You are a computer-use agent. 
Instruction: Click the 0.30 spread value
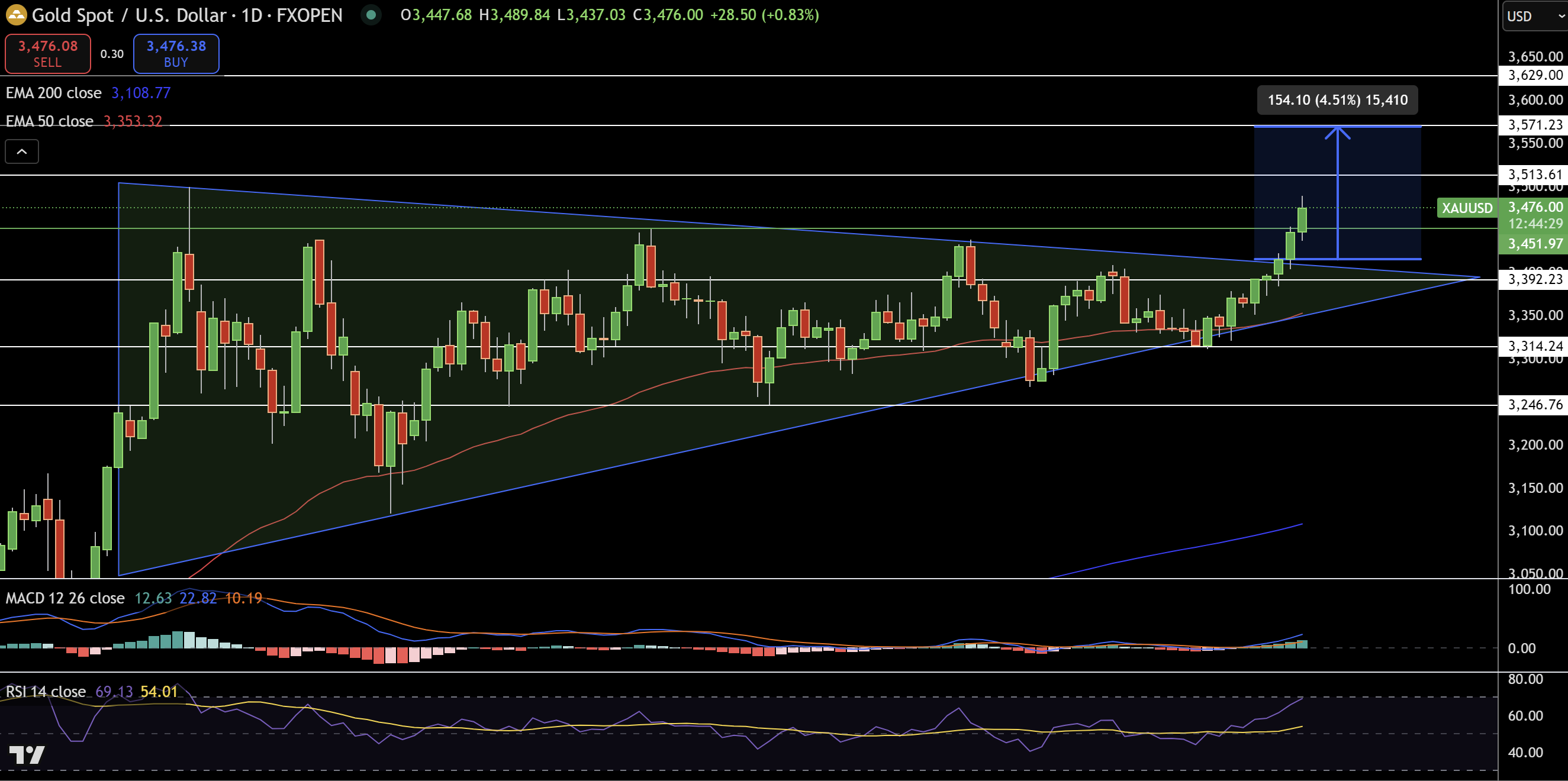tap(112, 54)
